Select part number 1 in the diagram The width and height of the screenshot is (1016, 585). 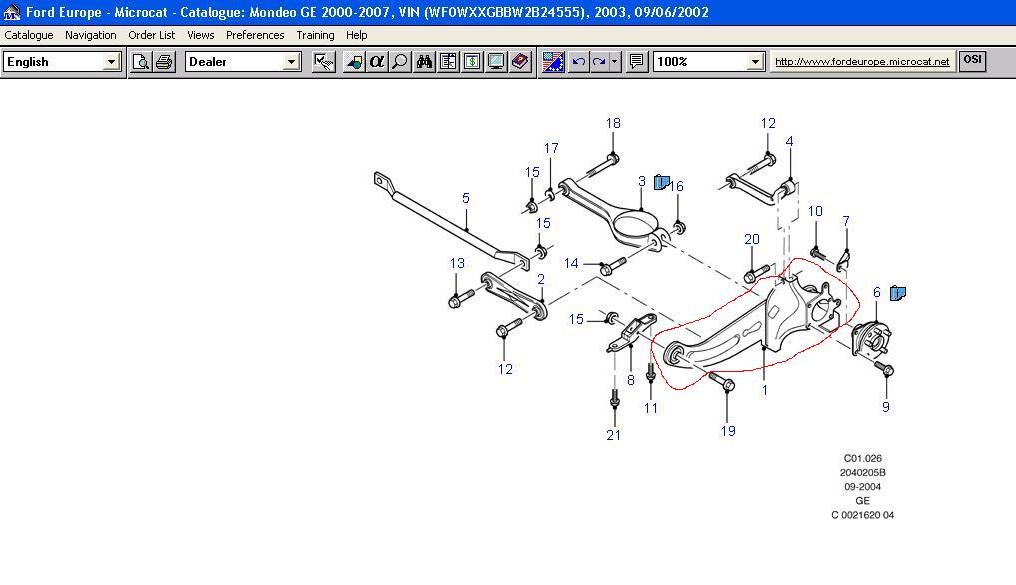click(x=765, y=390)
